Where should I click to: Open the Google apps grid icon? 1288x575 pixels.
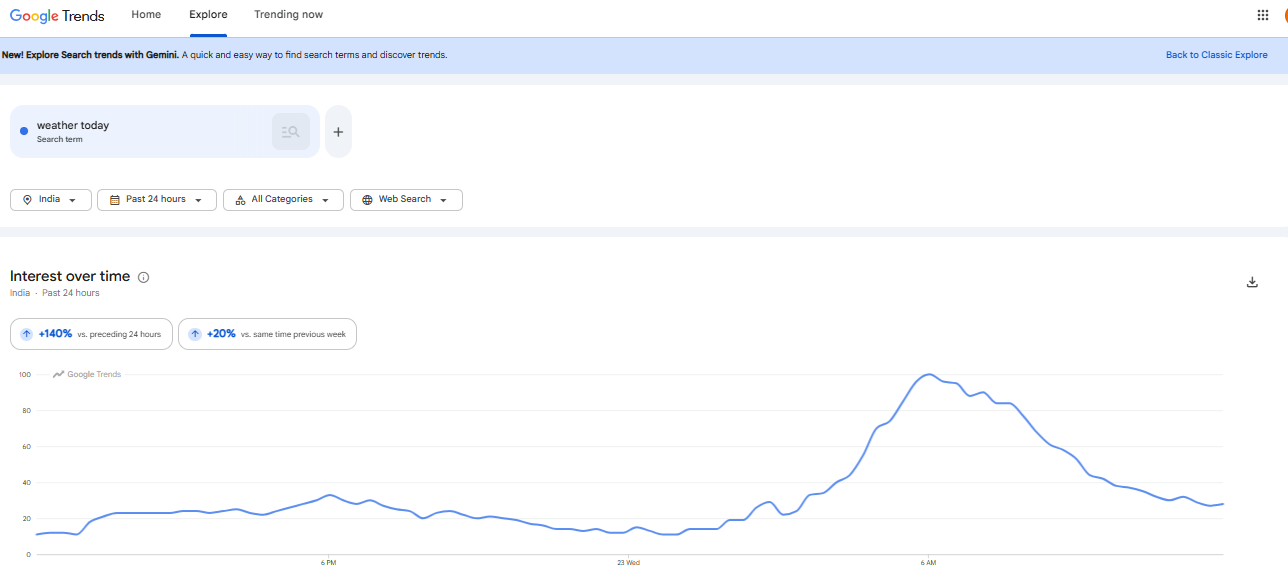click(x=1262, y=15)
